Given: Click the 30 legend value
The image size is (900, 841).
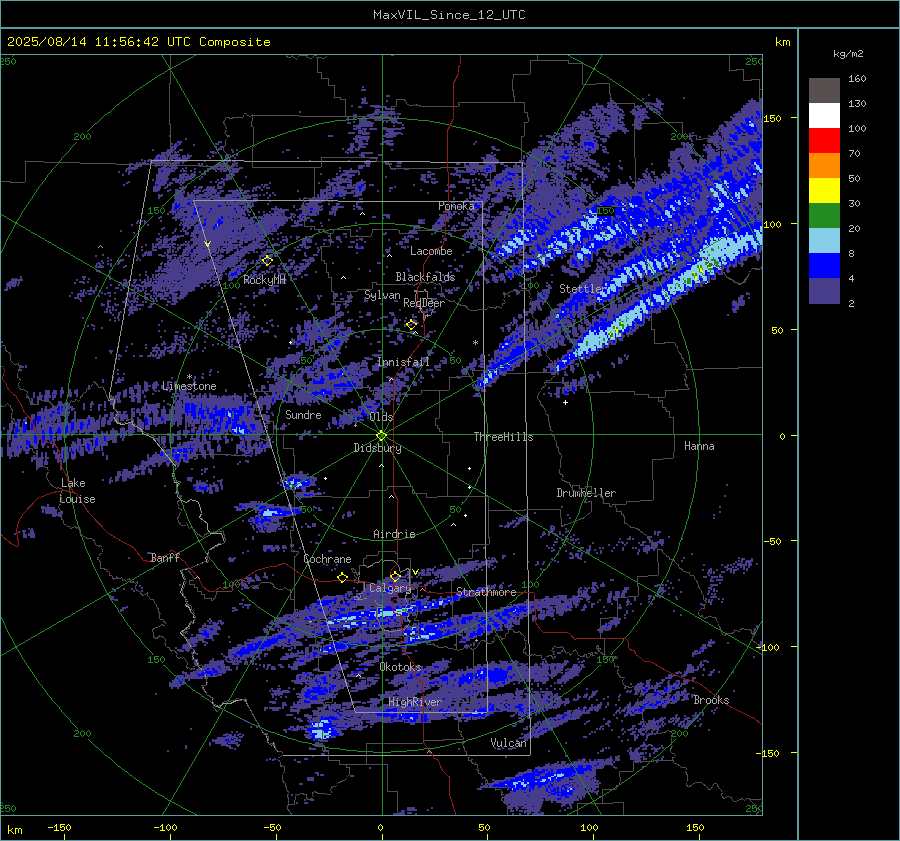Looking at the screenshot, I should tap(854, 204).
